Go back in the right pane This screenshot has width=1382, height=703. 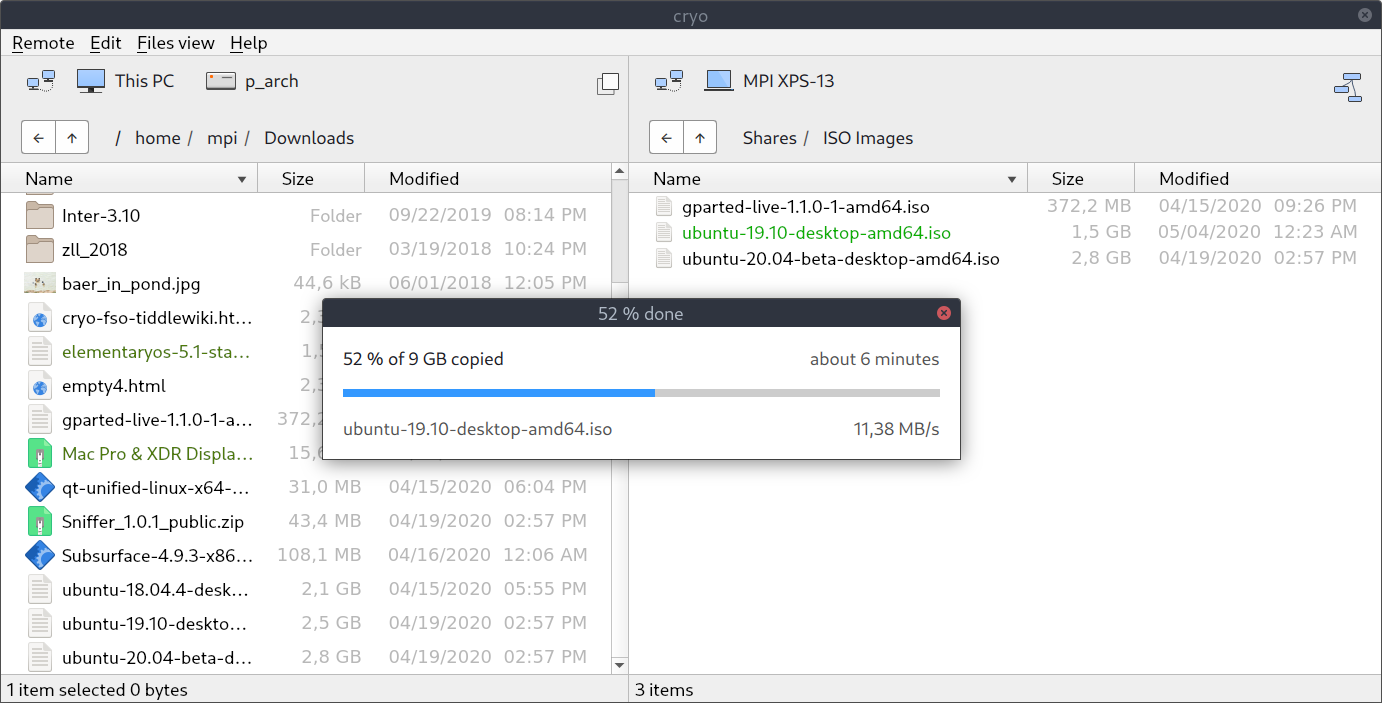point(666,137)
